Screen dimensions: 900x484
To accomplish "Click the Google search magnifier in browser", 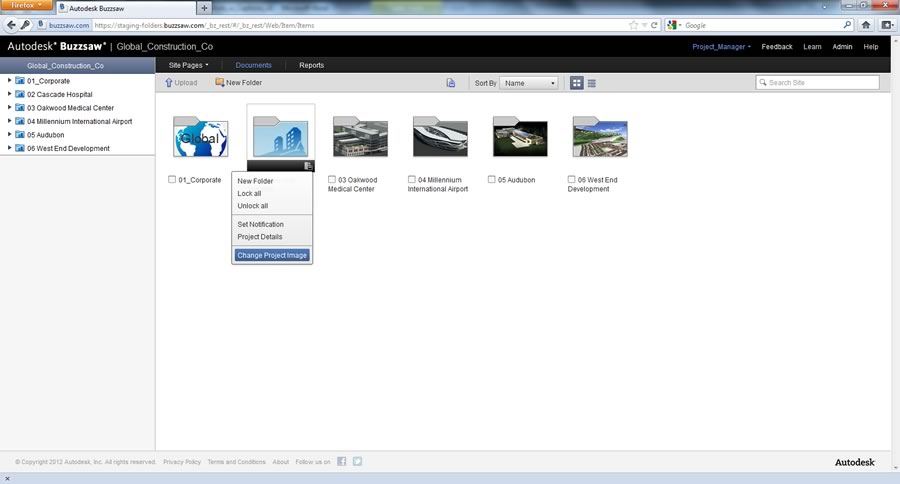I will (847, 25).
